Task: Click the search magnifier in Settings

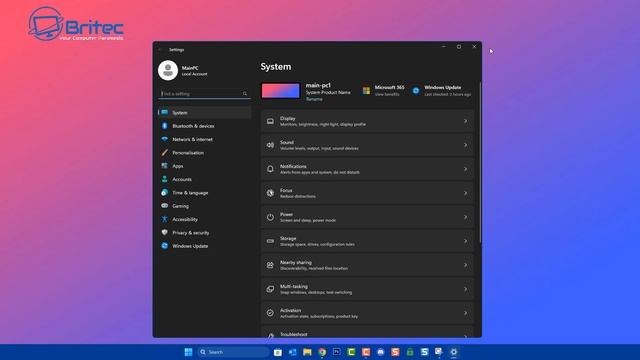Action: coord(245,93)
